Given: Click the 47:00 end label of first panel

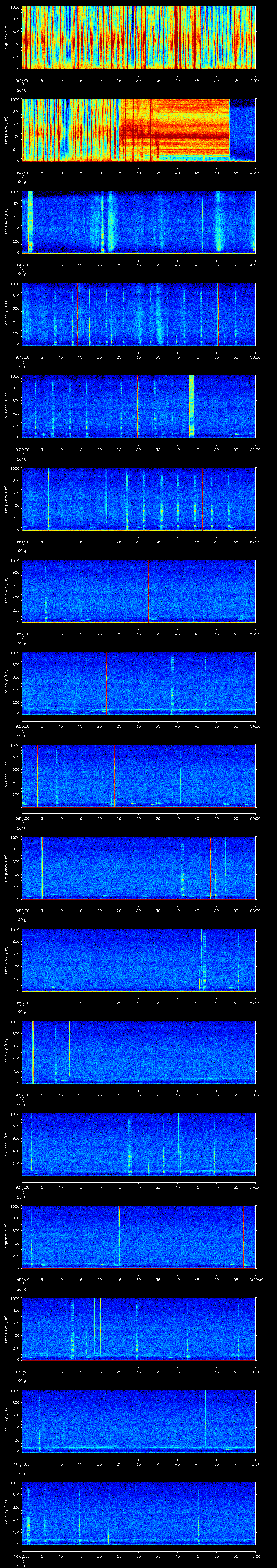Looking at the screenshot, I should (256, 80).
